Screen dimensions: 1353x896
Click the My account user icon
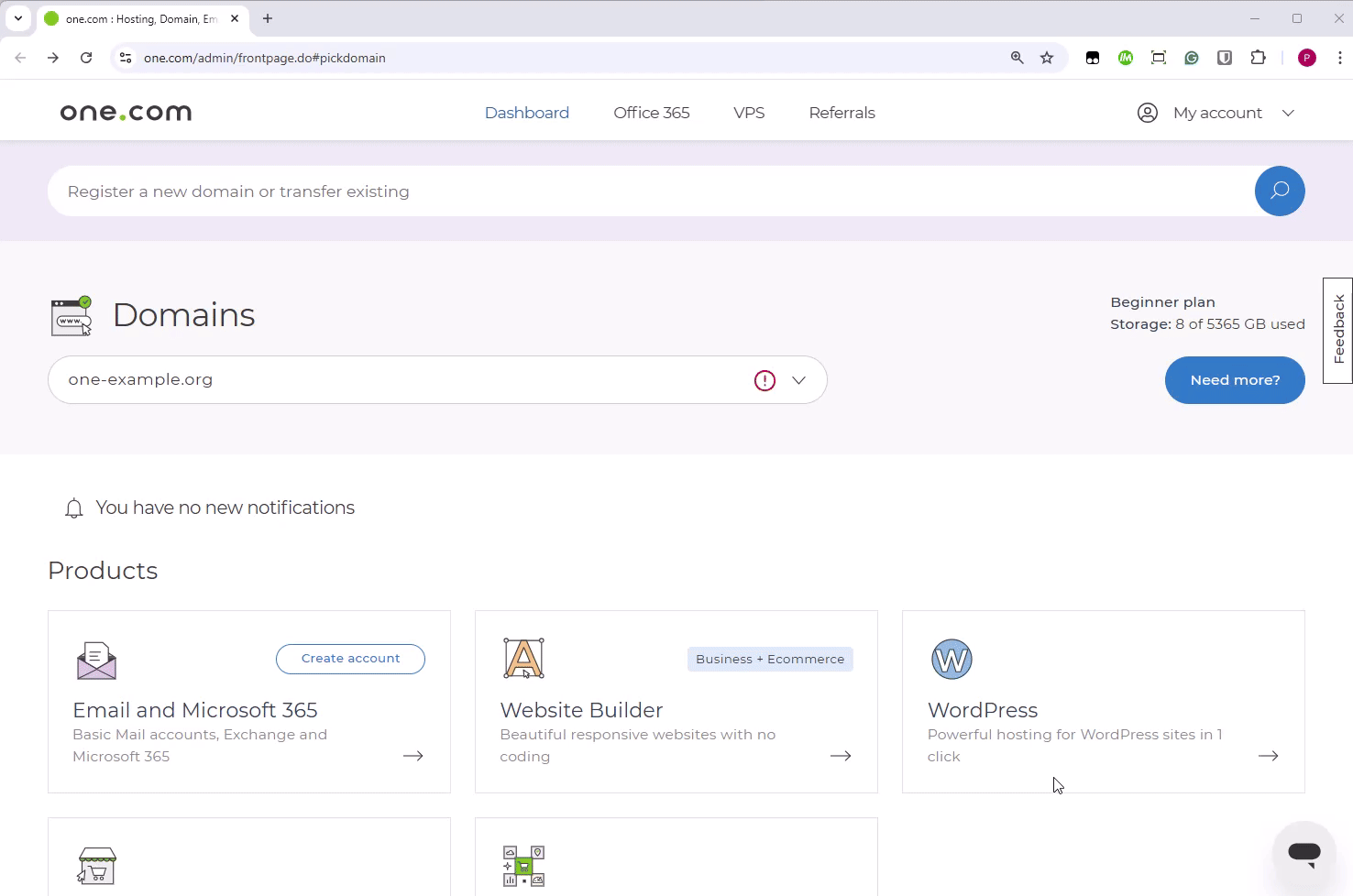click(x=1147, y=113)
